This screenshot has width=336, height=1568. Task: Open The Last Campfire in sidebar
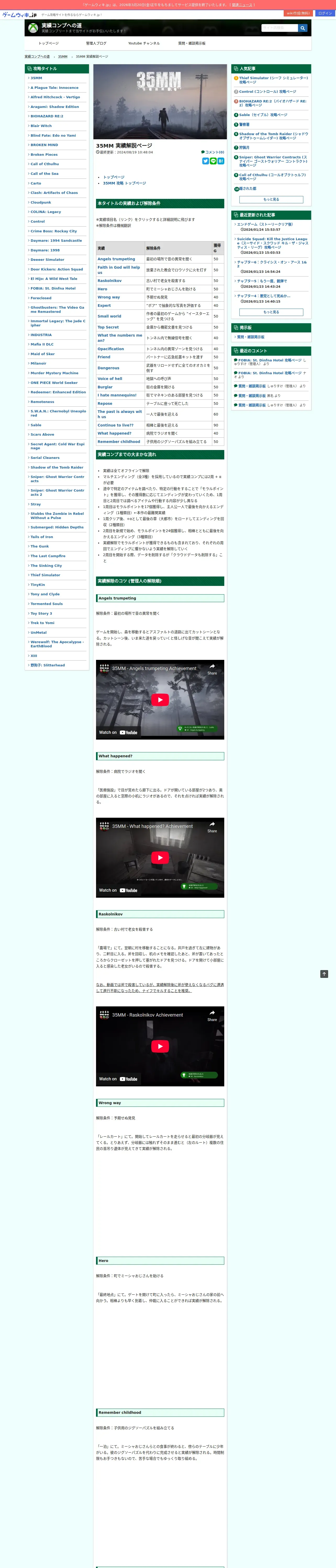tap(48, 556)
